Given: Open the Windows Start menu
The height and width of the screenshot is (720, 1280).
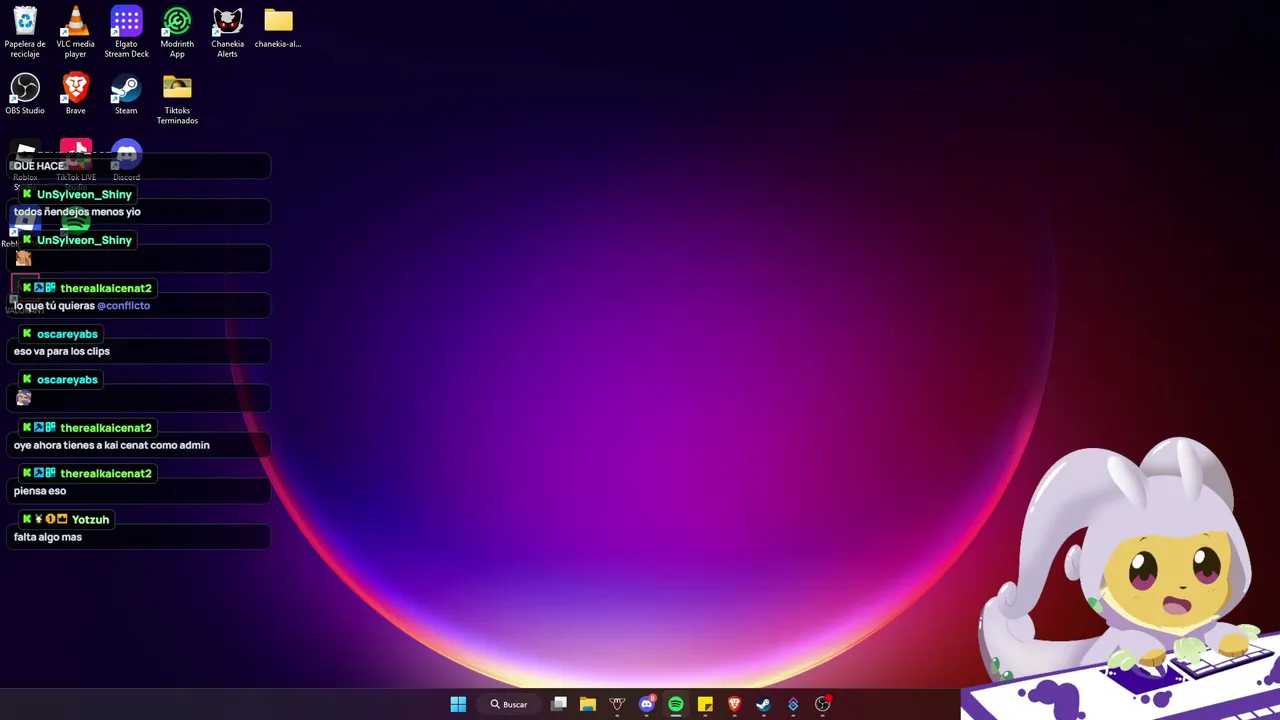Looking at the screenshot, I should click(458, 704).
